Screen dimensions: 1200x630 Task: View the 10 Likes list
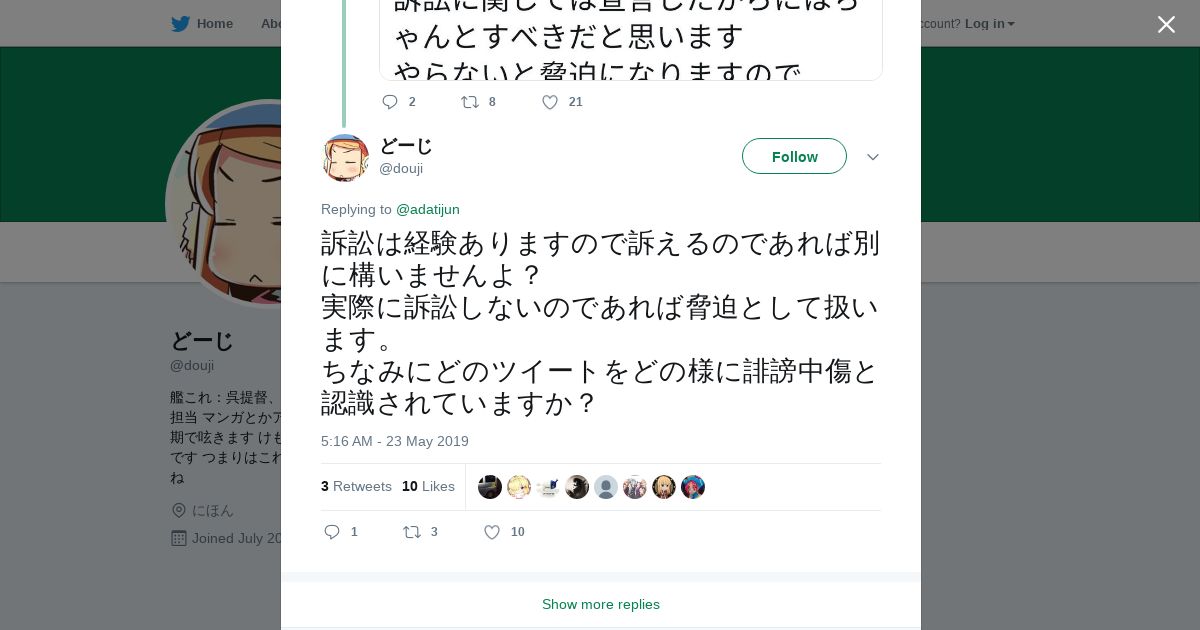click(428, 487)
